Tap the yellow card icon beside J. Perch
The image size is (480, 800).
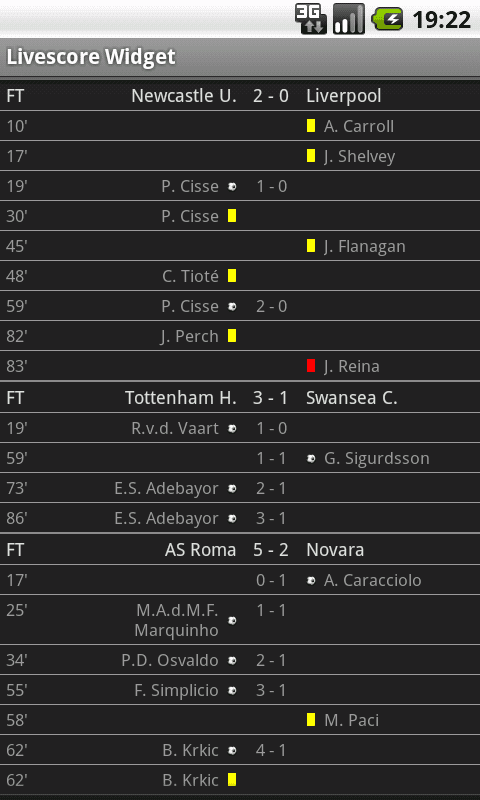click(232, 336)
